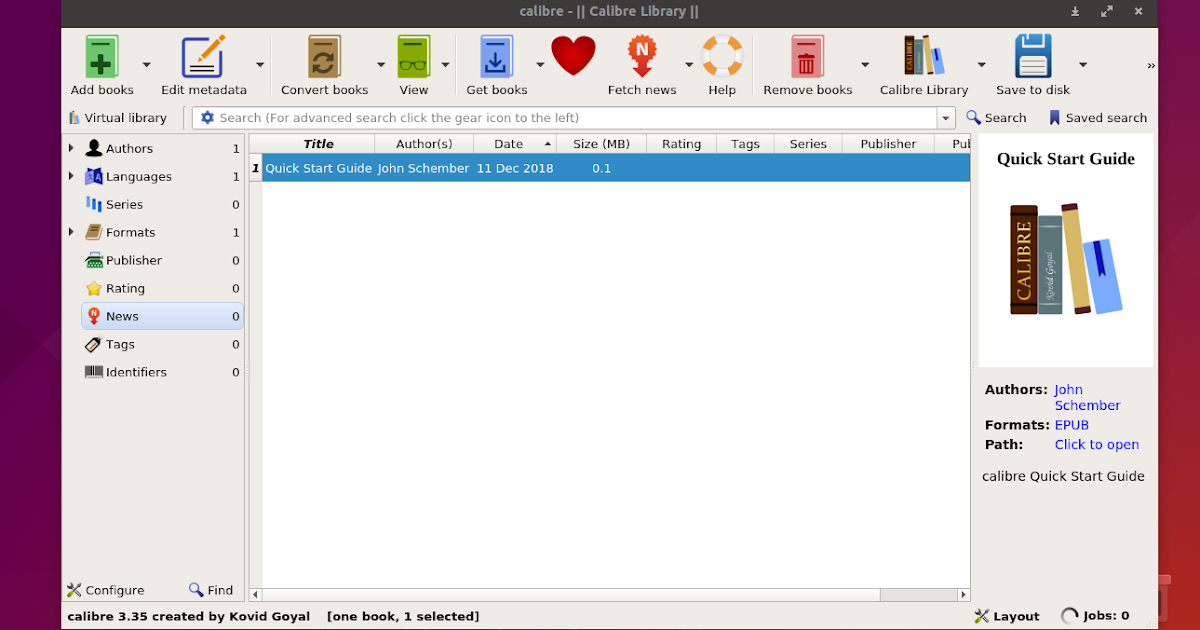Click the Search button

pos(996,118)
